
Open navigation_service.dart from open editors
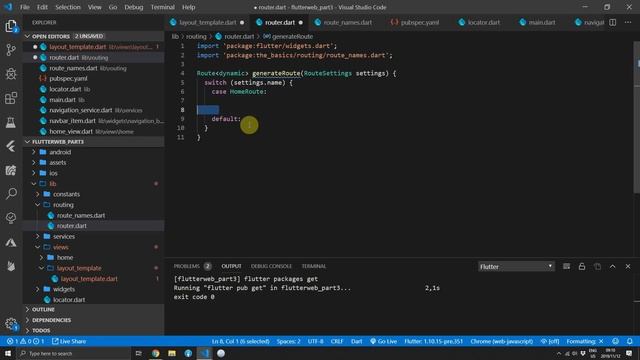(93, 110)
